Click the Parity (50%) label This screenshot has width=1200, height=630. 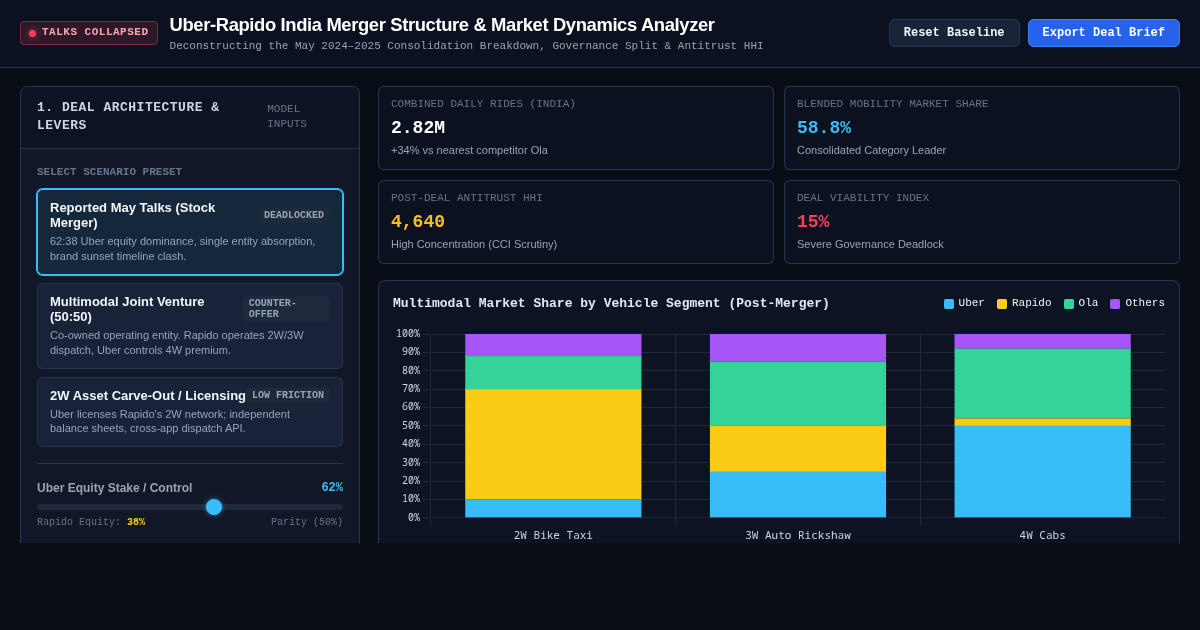pos(306,522)
